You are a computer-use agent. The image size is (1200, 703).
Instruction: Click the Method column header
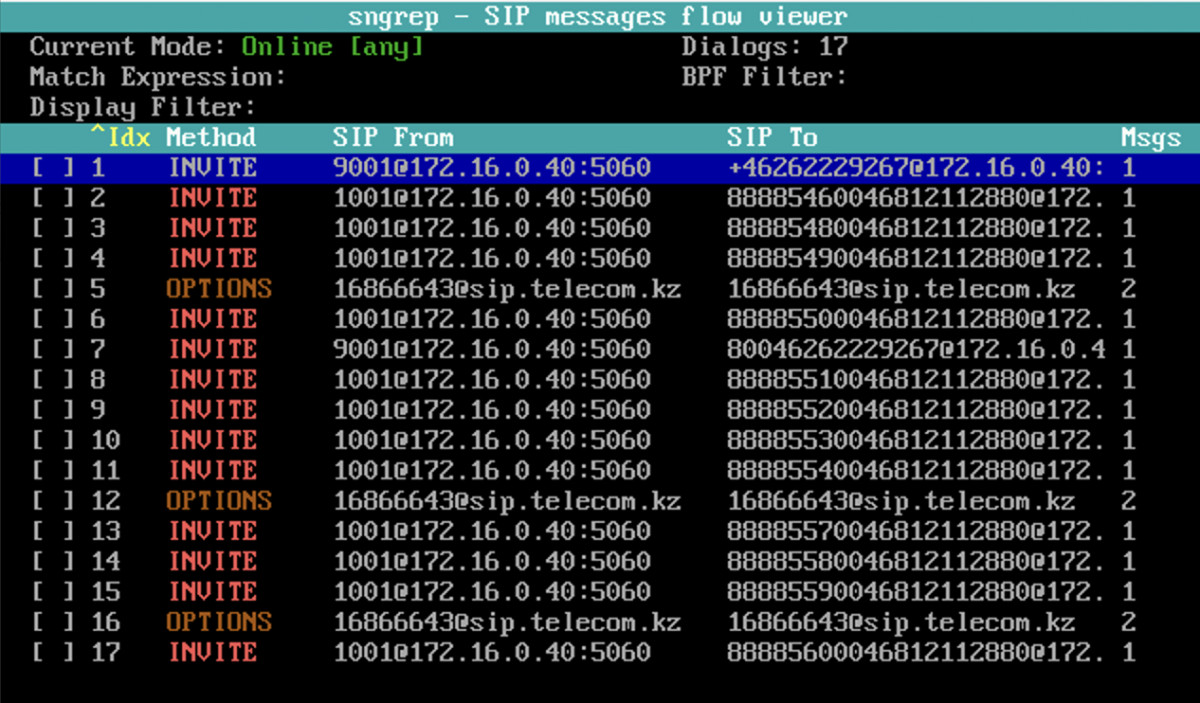pos(211,138)
